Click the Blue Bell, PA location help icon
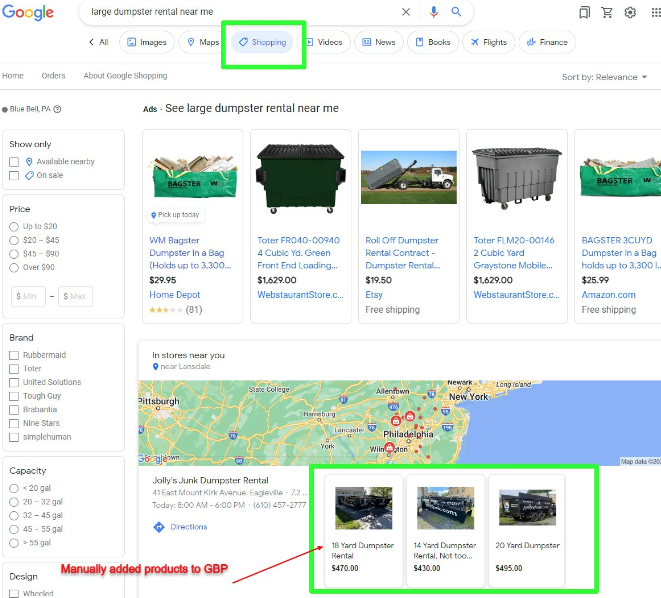661x598 pixels. pos(57,109)
